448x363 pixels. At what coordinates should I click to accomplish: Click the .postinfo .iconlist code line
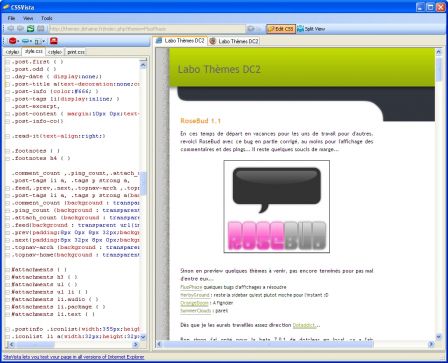coord(75,329)
